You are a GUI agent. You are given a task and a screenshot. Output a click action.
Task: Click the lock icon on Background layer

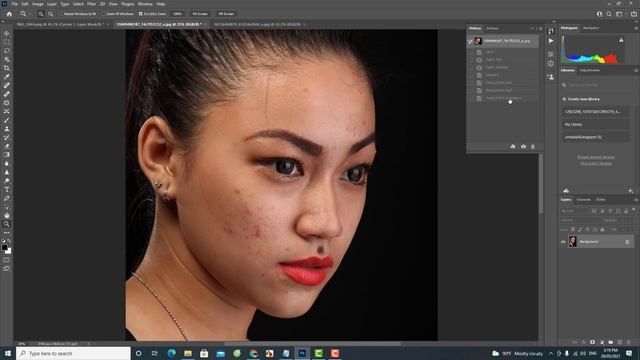point(627,242)
